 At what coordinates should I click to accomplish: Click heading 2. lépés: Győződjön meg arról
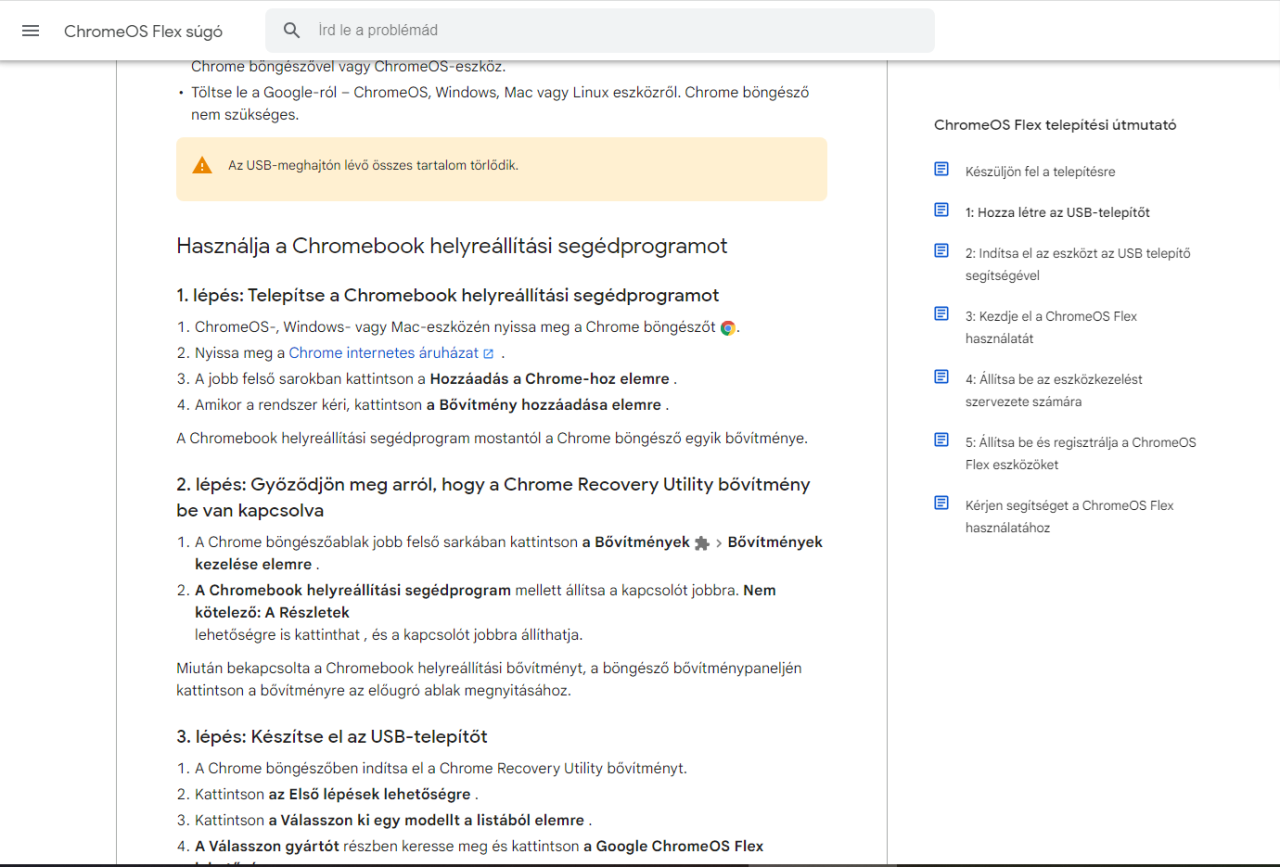click(493, 497)
